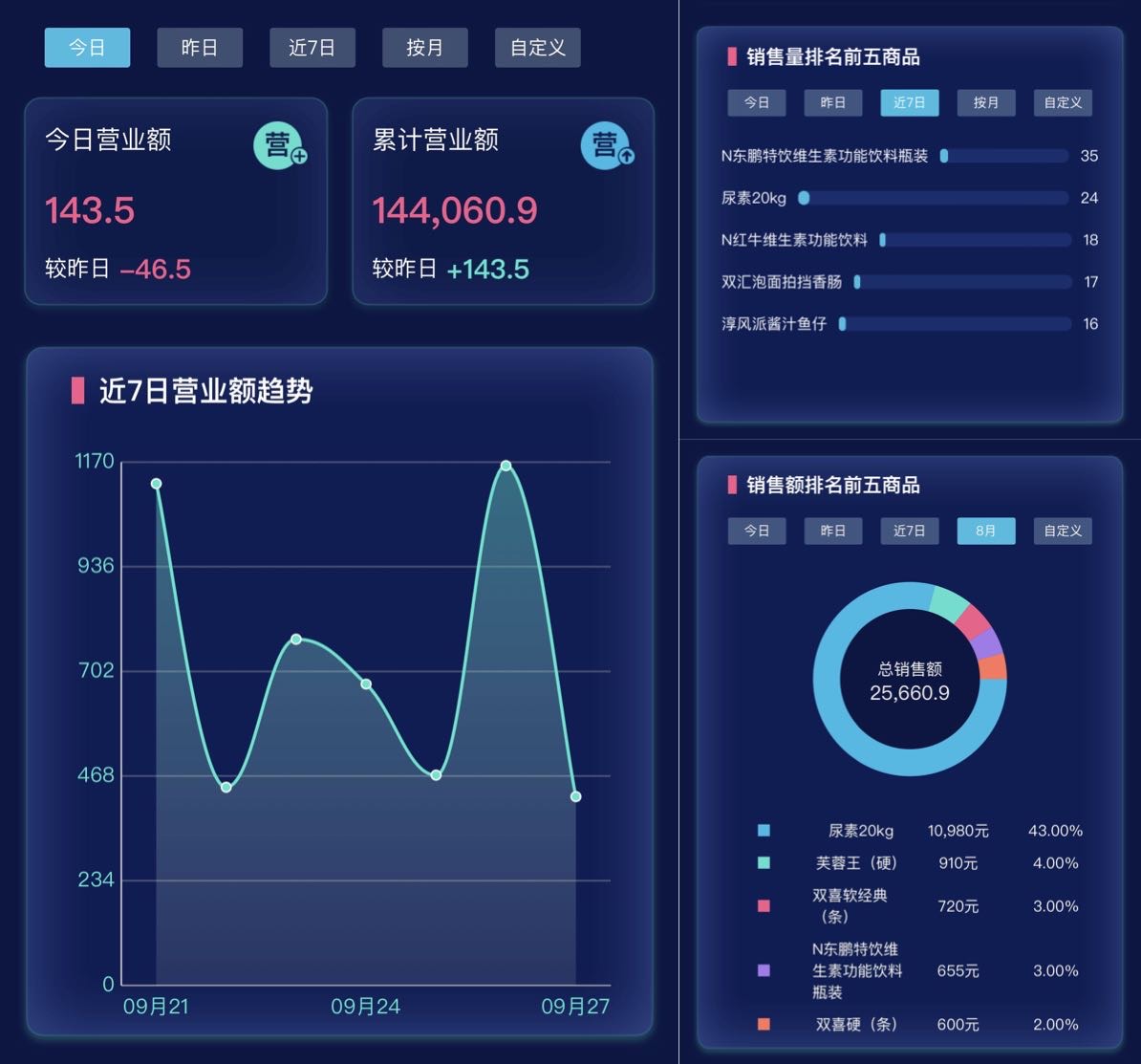Click the 较昨日 +143.5 change value

click(x=487, y=270)
